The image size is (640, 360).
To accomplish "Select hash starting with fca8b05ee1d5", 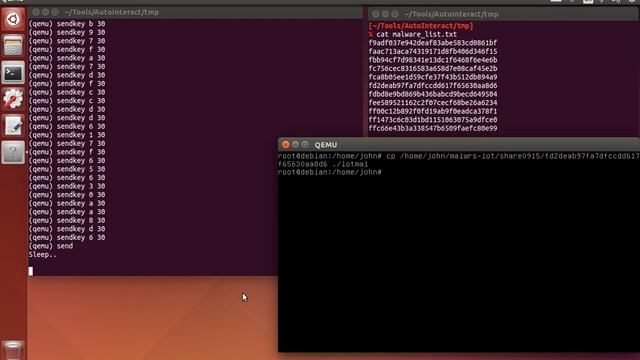I will [433, 77].
